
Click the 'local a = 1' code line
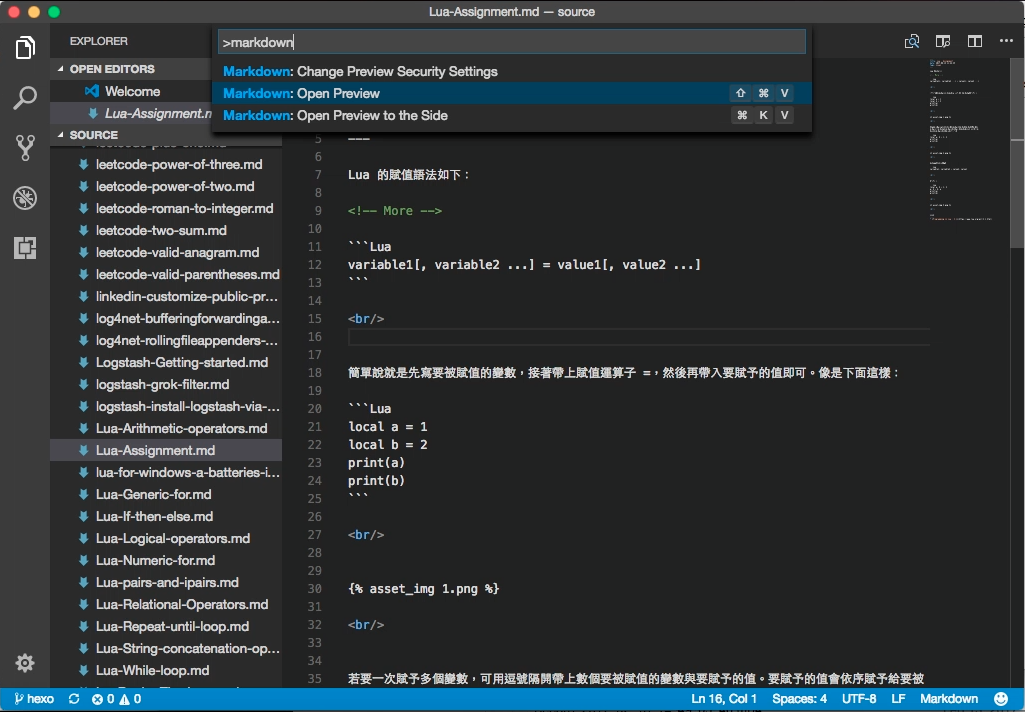coord(388,427)
